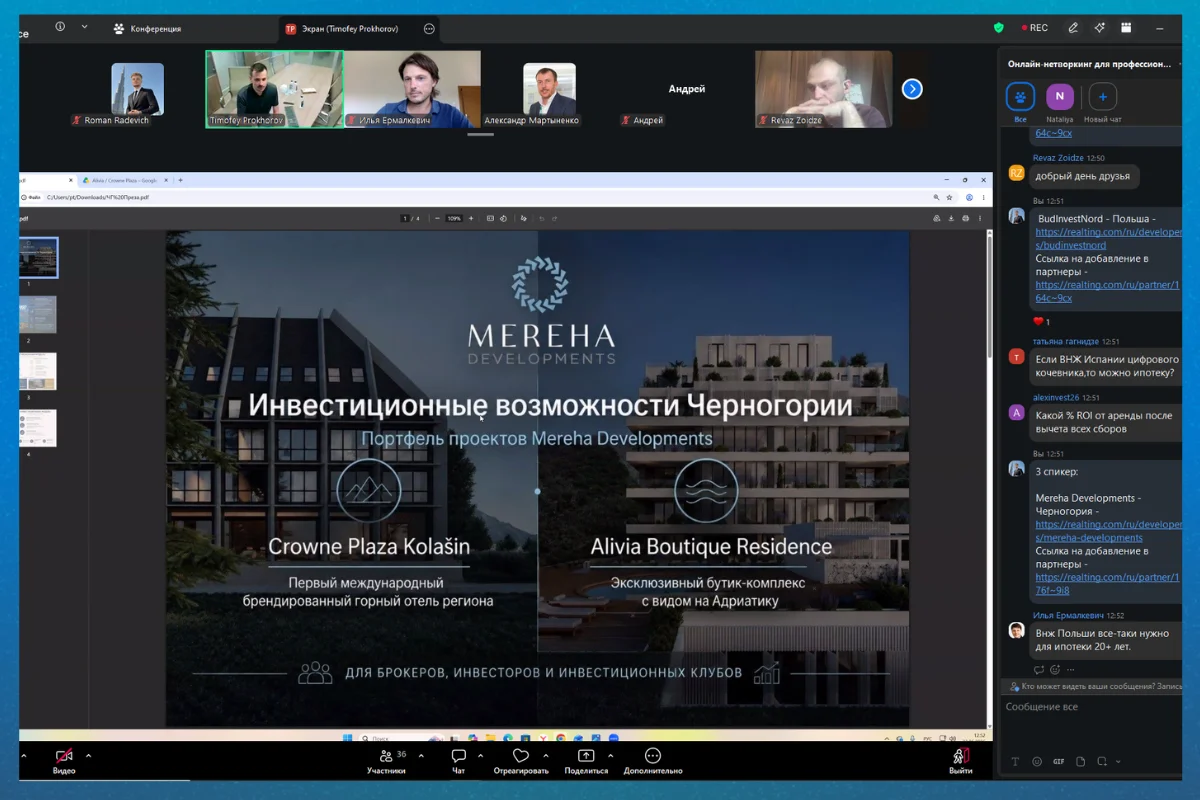Expand reactions options arrow beside Отреагировать
This screenshot has width=1200, height=800.
(545, 756)
